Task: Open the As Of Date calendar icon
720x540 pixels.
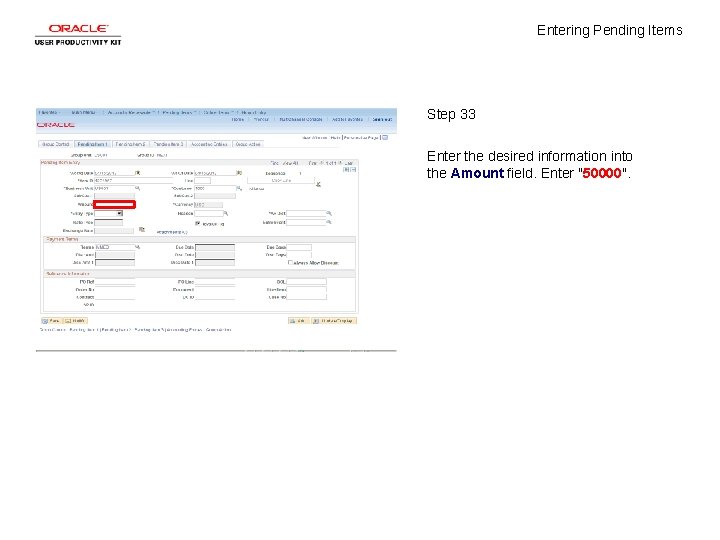Action: pyautogui.click(x=239, y=173)
